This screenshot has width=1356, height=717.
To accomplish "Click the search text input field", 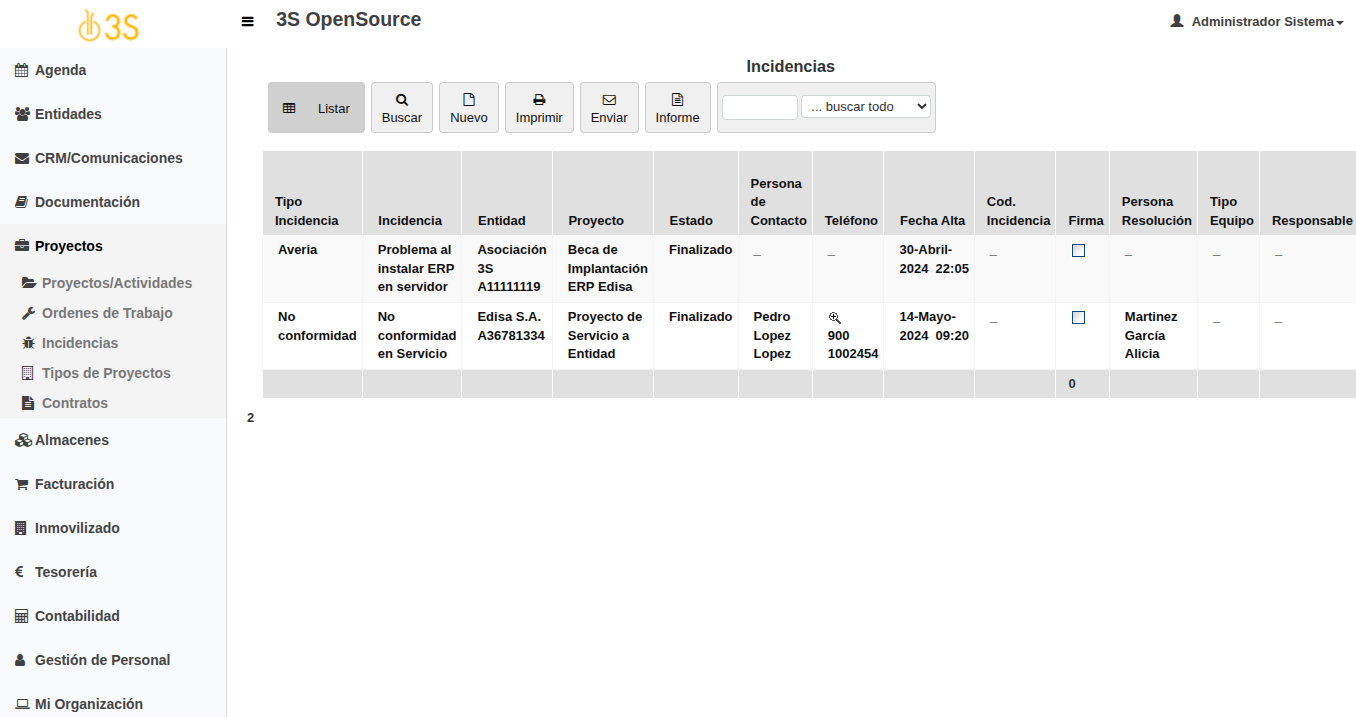I will click(x=759, y=107).
